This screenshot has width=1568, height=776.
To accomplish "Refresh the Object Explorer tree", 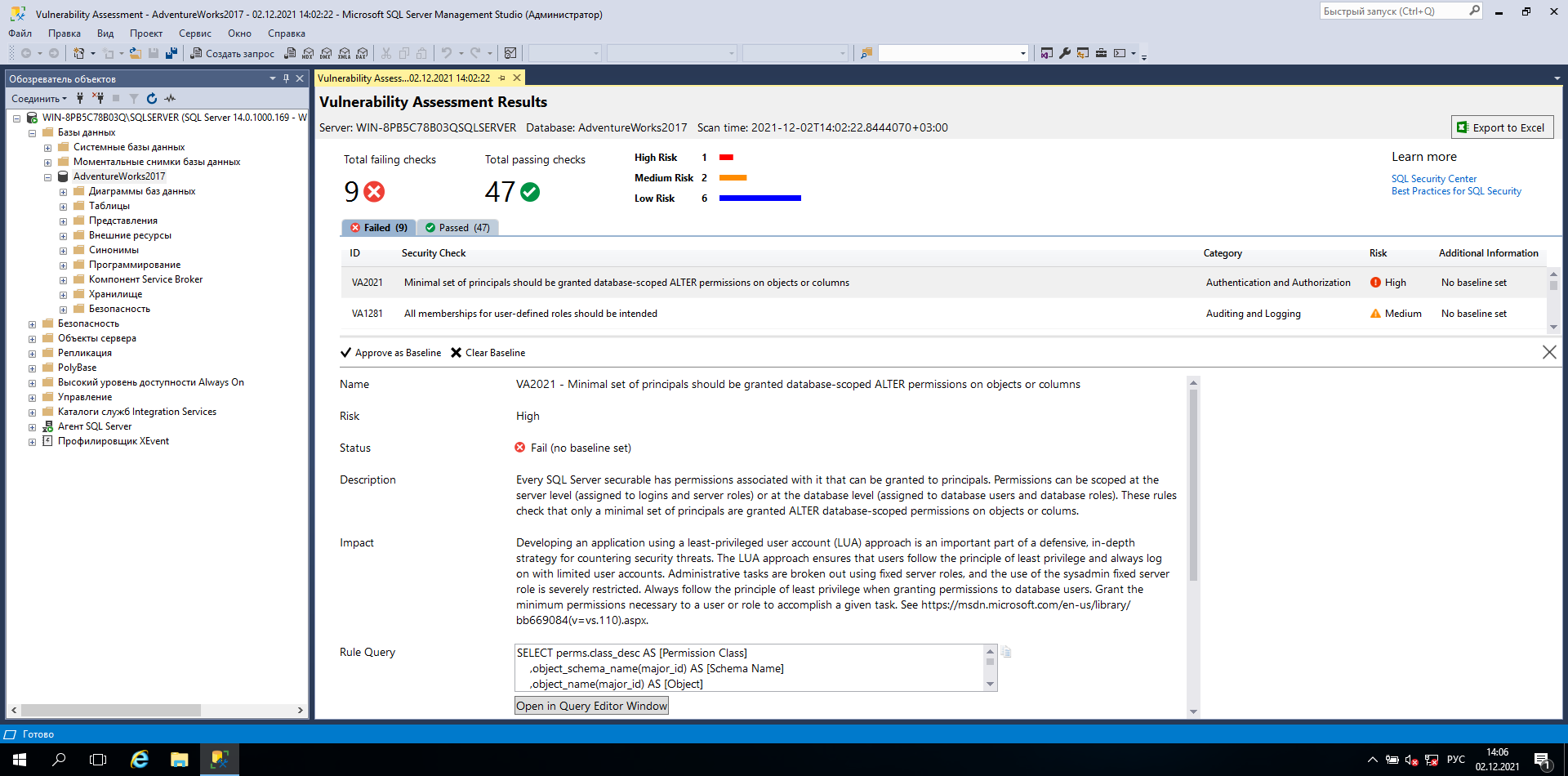I will pyautogui.click(x=152, y=98).
